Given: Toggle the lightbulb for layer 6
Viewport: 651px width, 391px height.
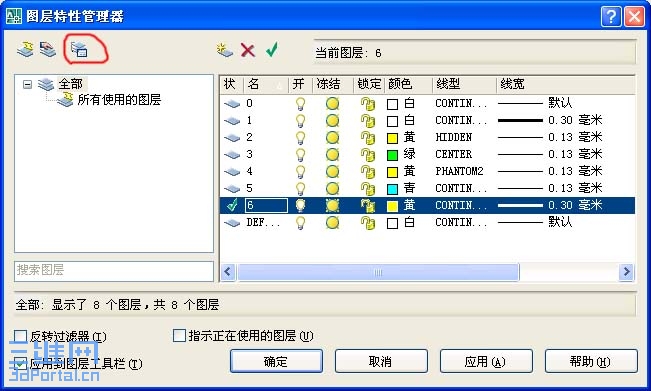Looking at the screenshot, I should 300,205.
